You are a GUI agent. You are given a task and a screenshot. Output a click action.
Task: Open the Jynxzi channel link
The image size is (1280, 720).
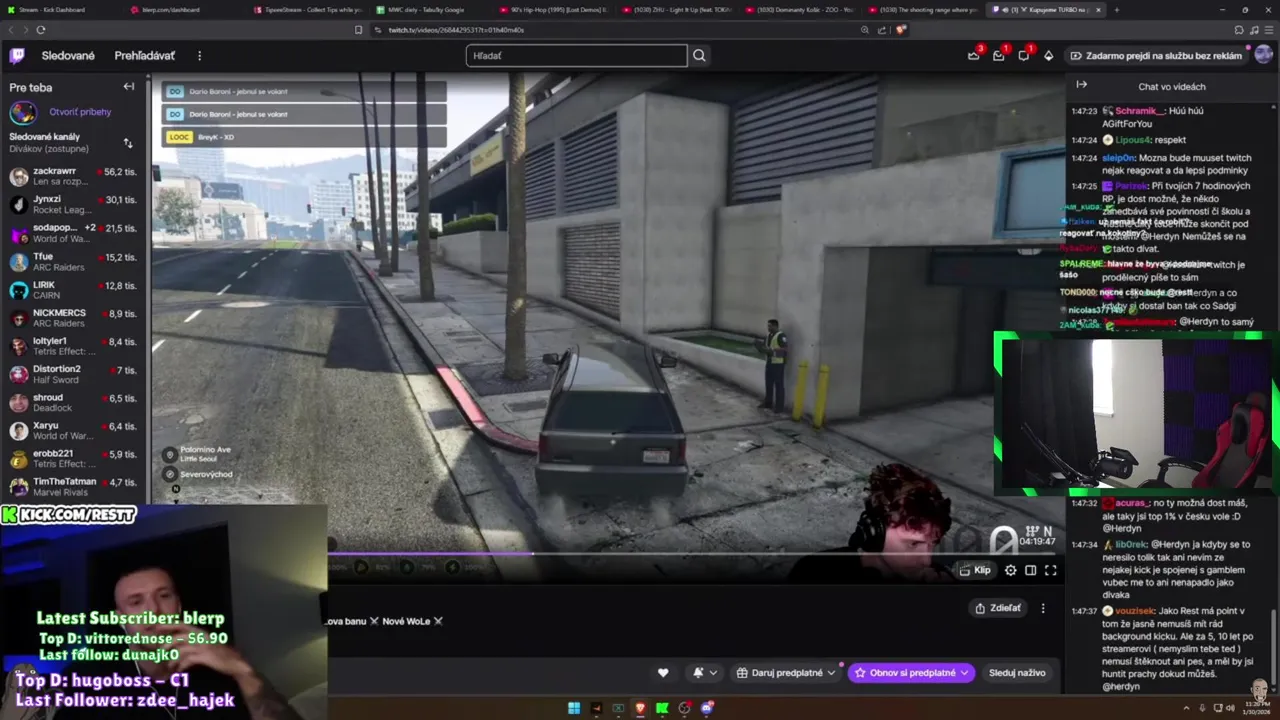pyautogui.click(x=76, y=205)
